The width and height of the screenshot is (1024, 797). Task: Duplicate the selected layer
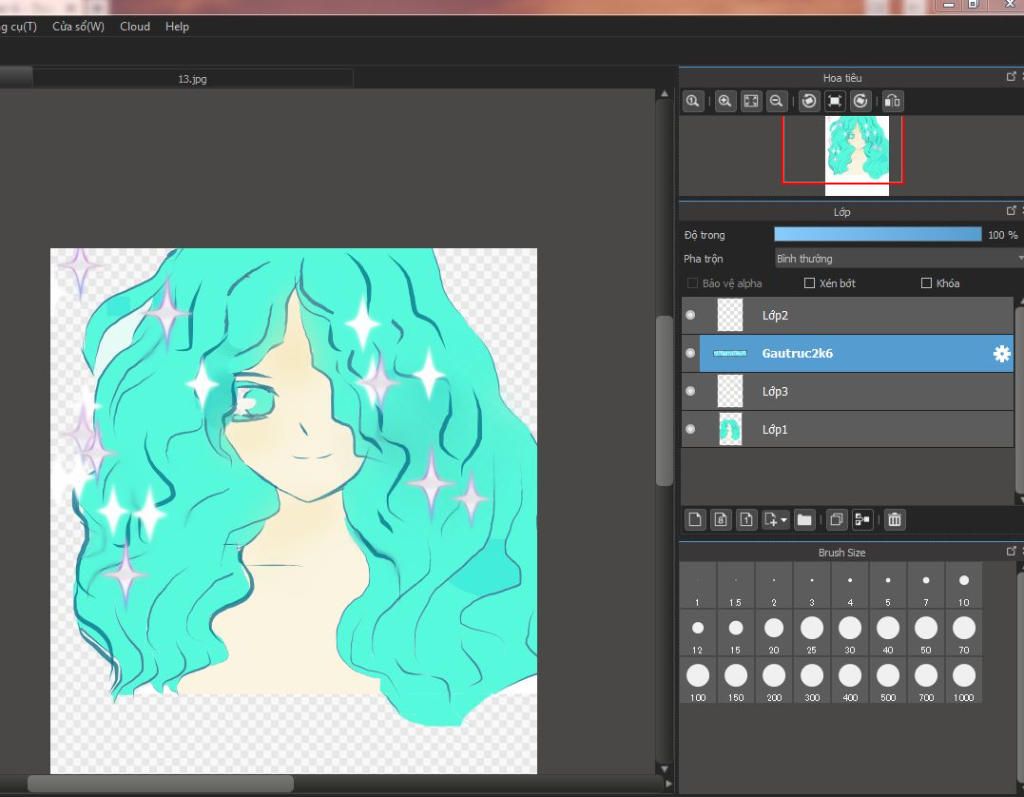836,520
